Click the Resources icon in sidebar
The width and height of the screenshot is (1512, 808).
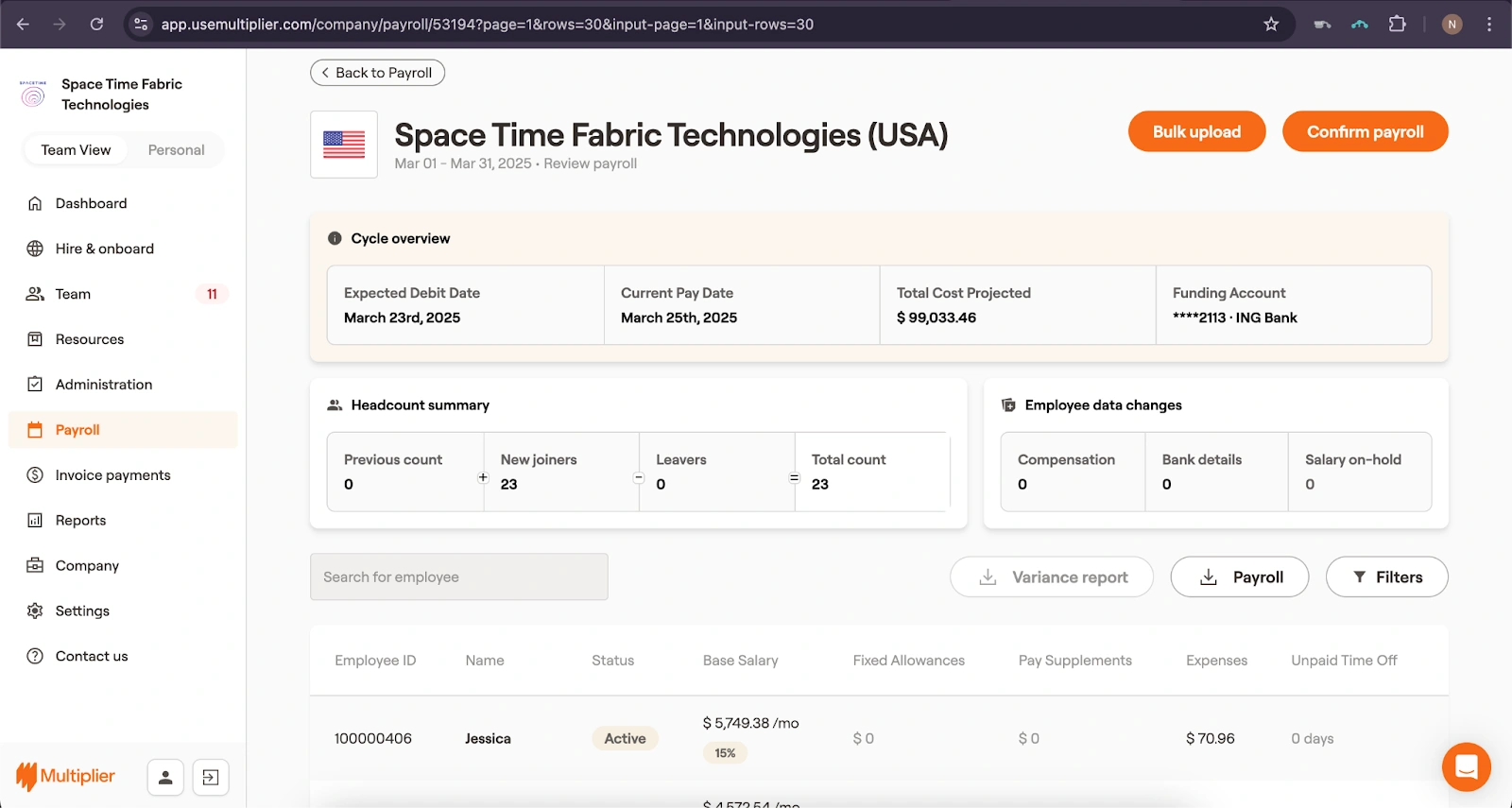point(35,339)
